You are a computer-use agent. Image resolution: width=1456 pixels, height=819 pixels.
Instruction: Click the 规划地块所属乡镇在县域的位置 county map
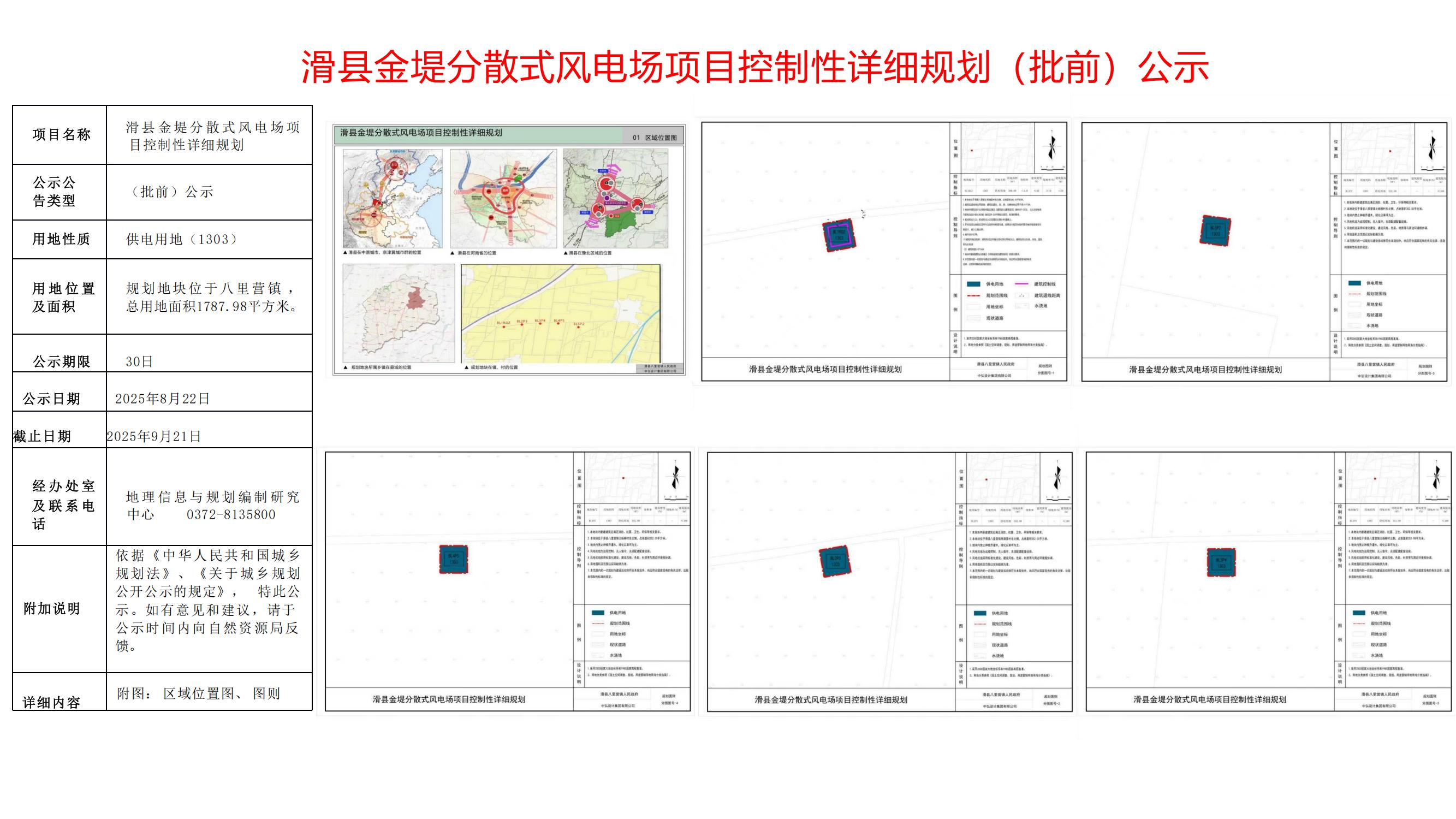point(399,314)
